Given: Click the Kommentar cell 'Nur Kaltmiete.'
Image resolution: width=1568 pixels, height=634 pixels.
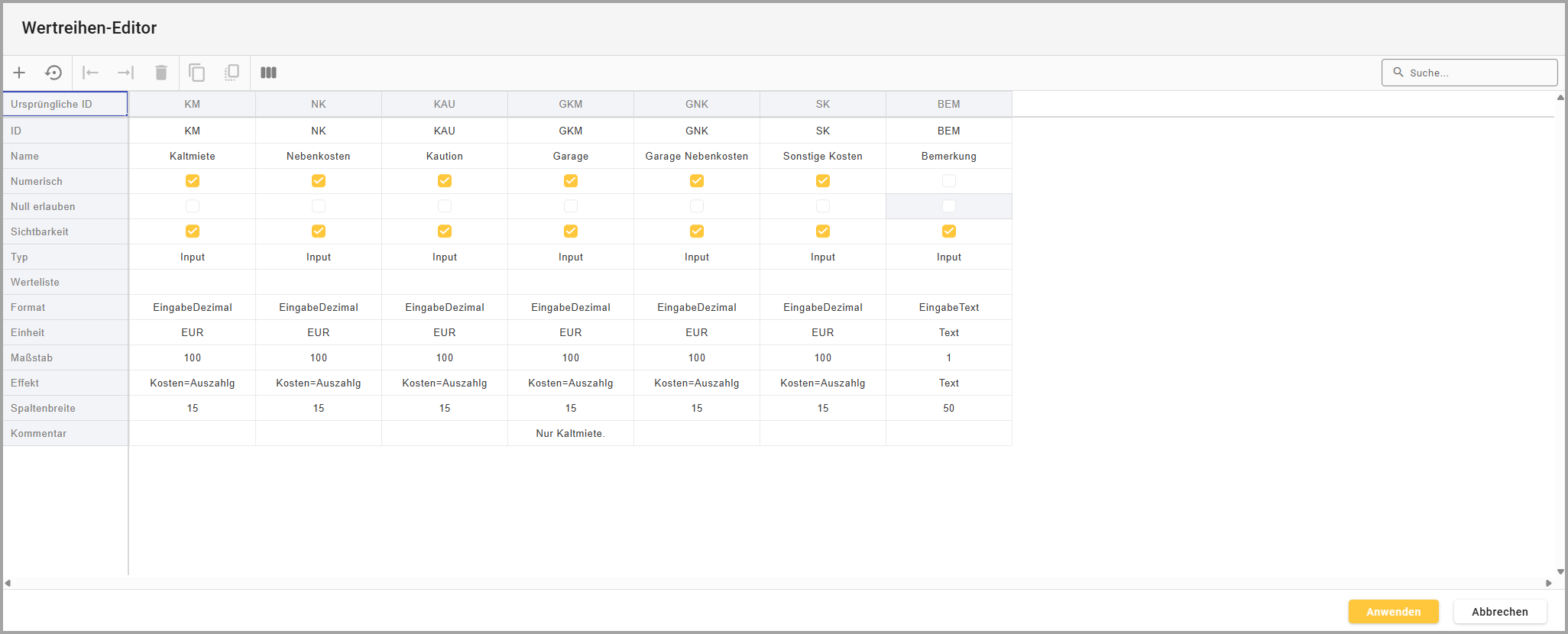Looking at the screenshot, I should 571,433.
